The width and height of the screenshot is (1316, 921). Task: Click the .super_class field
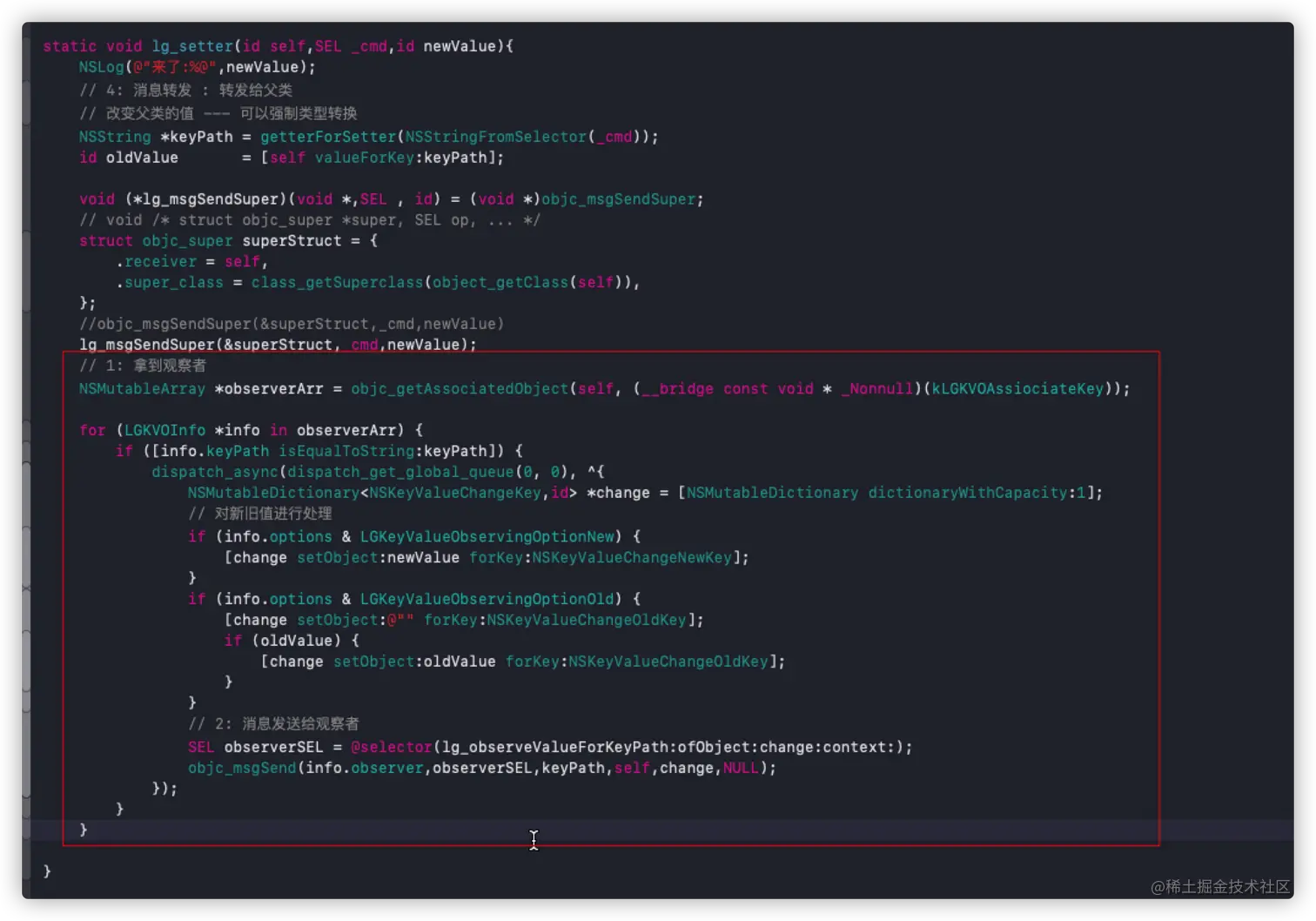[170, 283]
